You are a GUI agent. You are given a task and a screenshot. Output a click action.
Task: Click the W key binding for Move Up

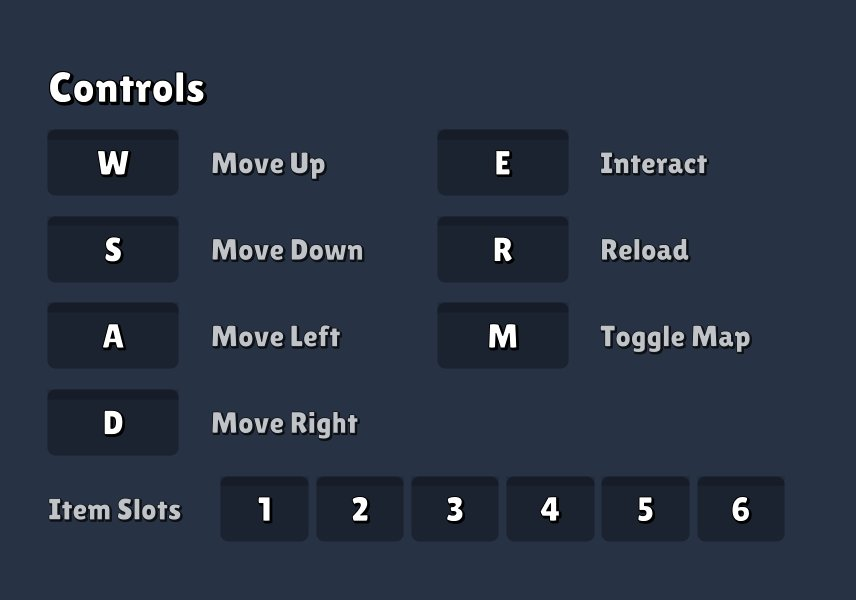pyautogui.click(x=113, y=162)
